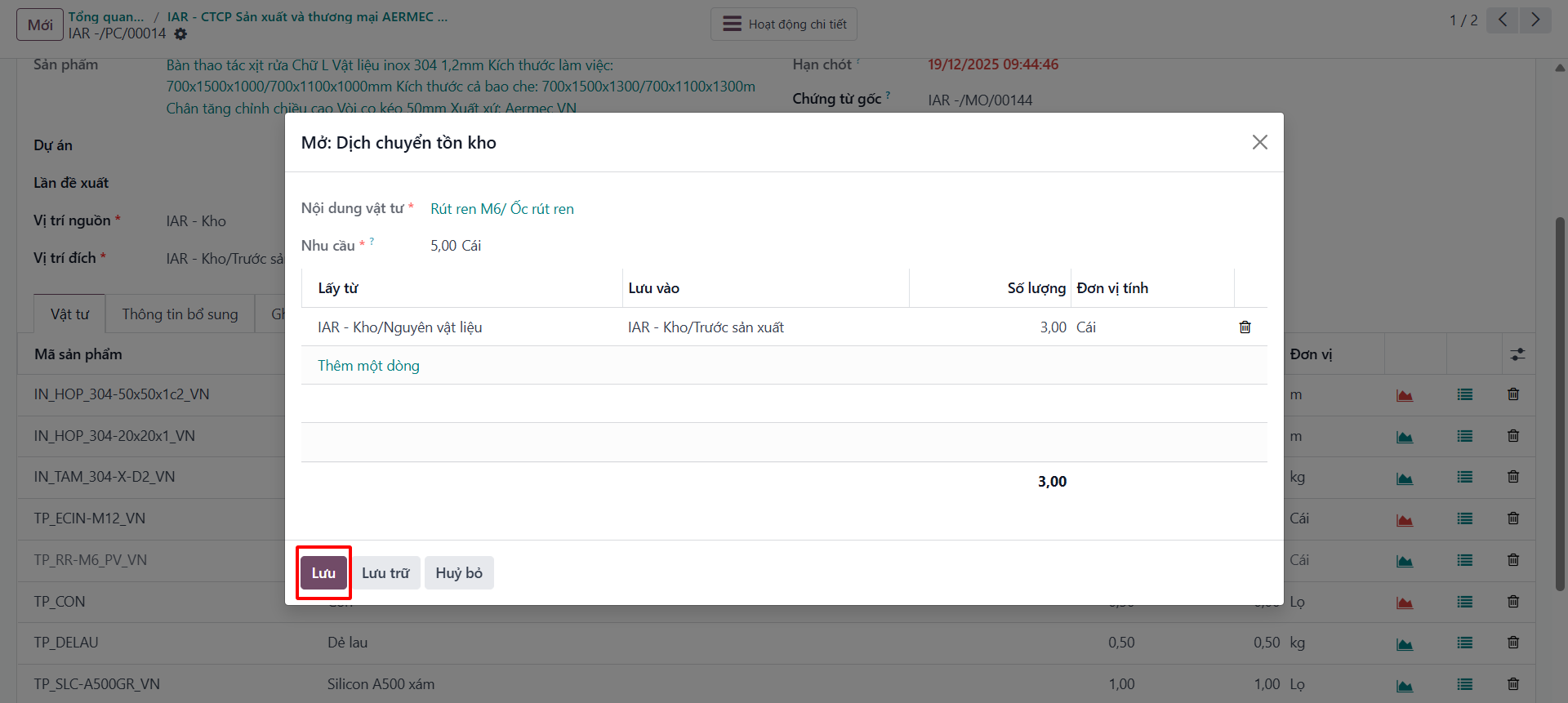The image size is (1568, 703).
Task: Open Hoạt động chi tiết button
Action: coord(784,24)
